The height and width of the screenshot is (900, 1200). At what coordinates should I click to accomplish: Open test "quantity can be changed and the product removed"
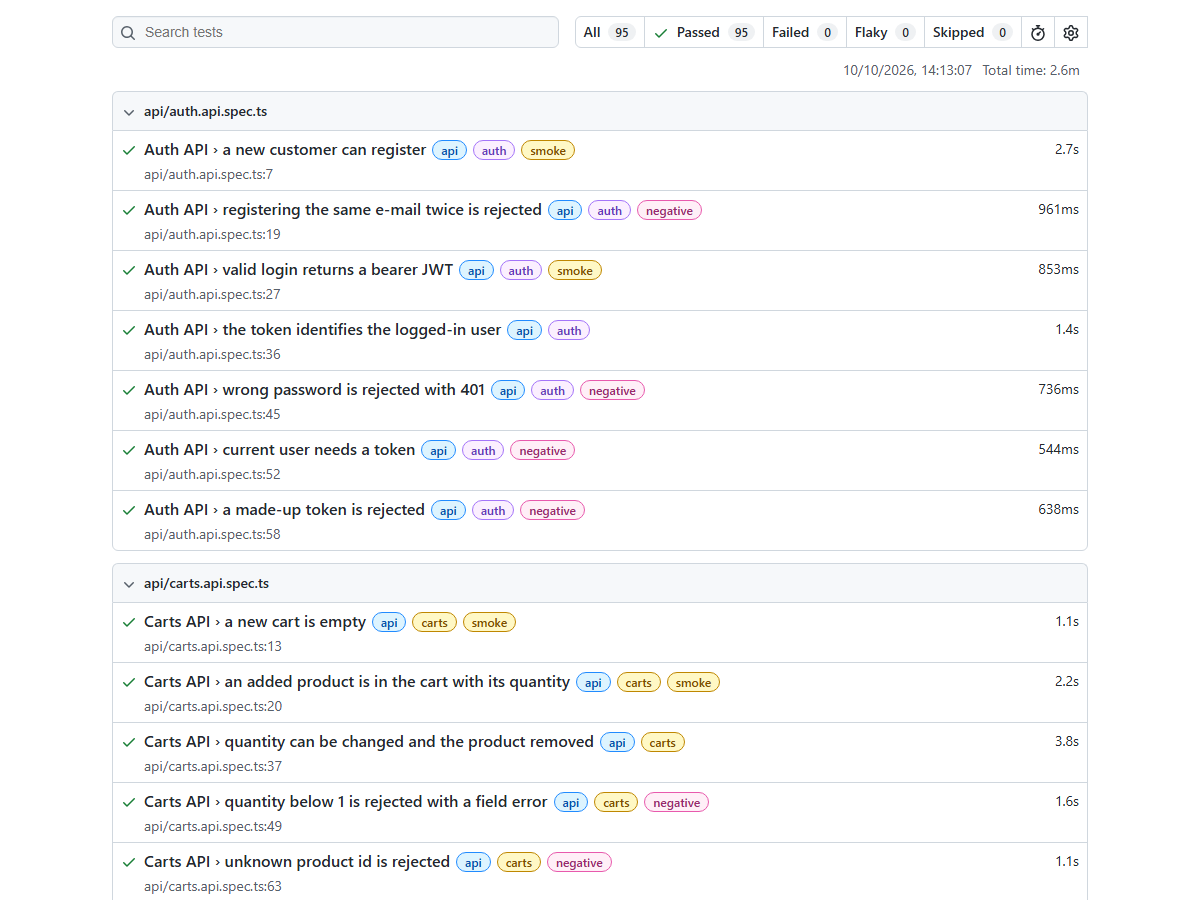[x=369, y=742]
